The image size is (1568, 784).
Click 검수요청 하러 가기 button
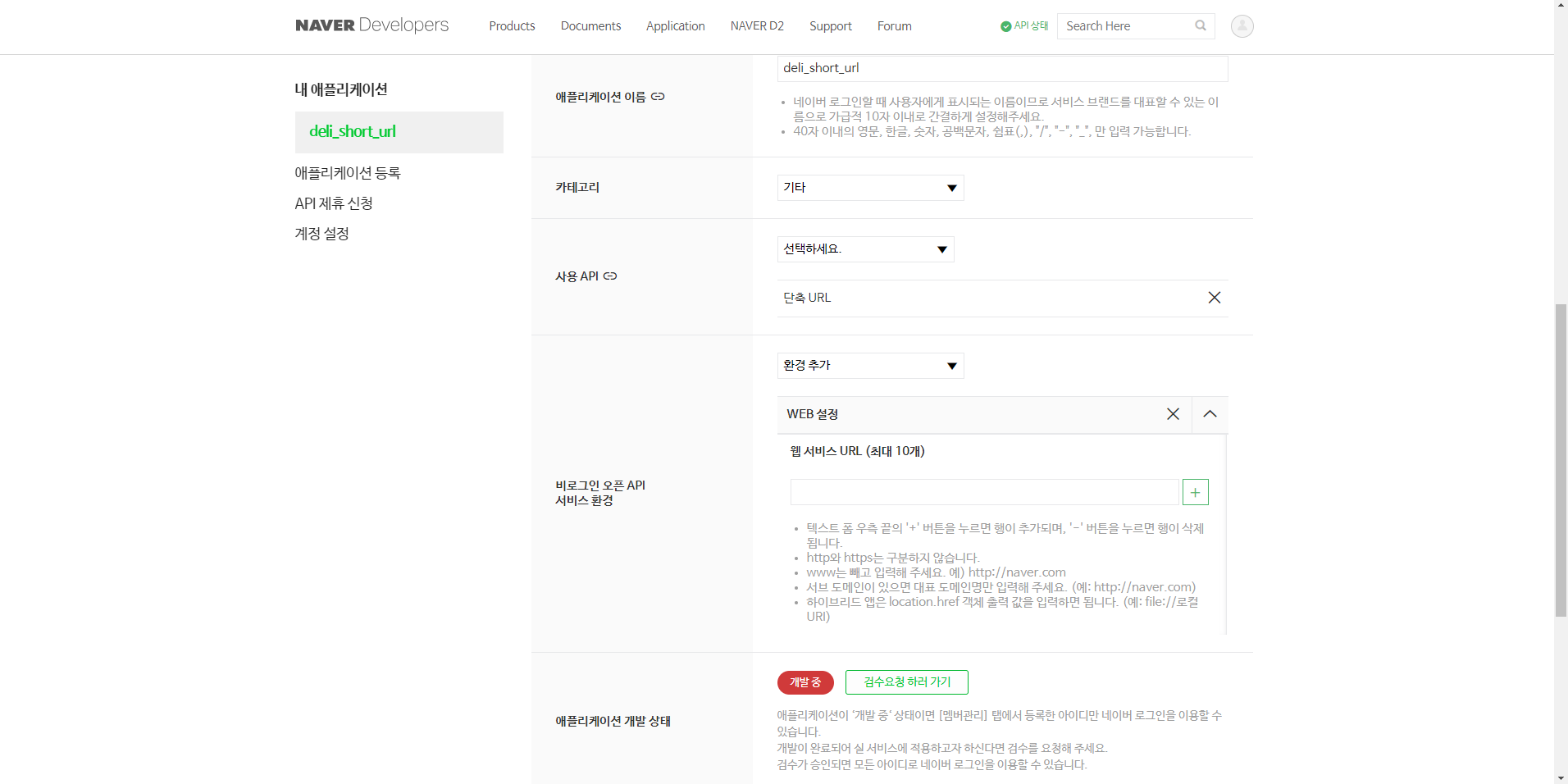point(907,682)
